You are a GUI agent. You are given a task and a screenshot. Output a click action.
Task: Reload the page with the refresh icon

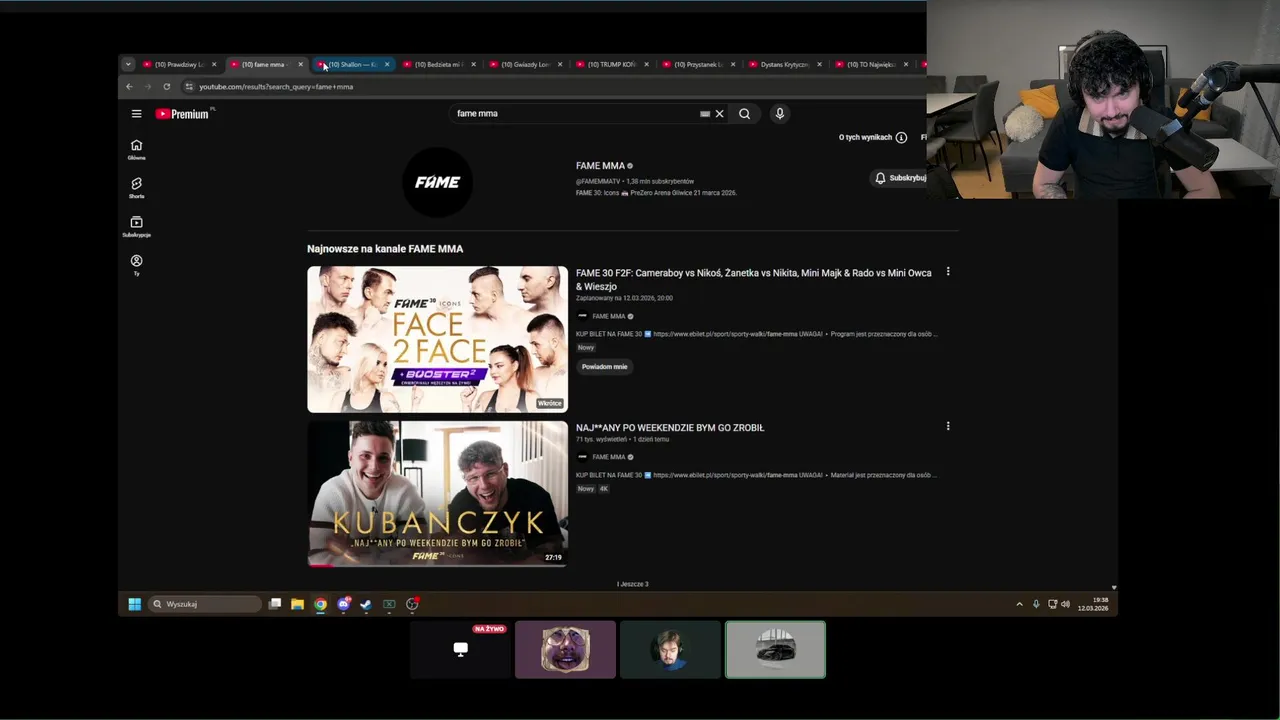[x=167, y=87]
